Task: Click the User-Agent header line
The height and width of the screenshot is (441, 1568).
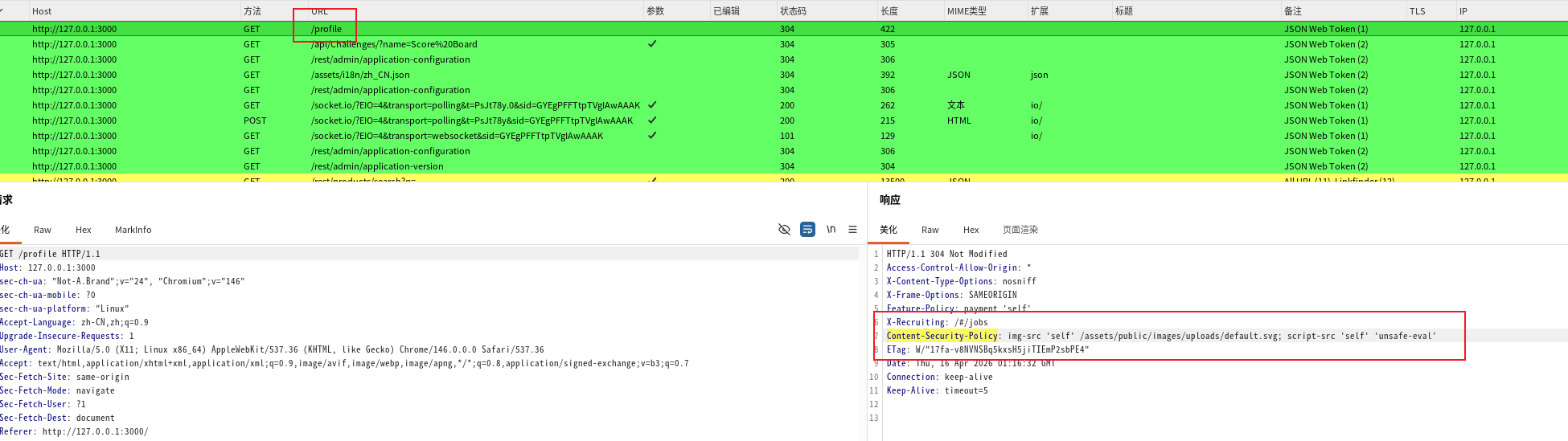Action: pos(272,349)
